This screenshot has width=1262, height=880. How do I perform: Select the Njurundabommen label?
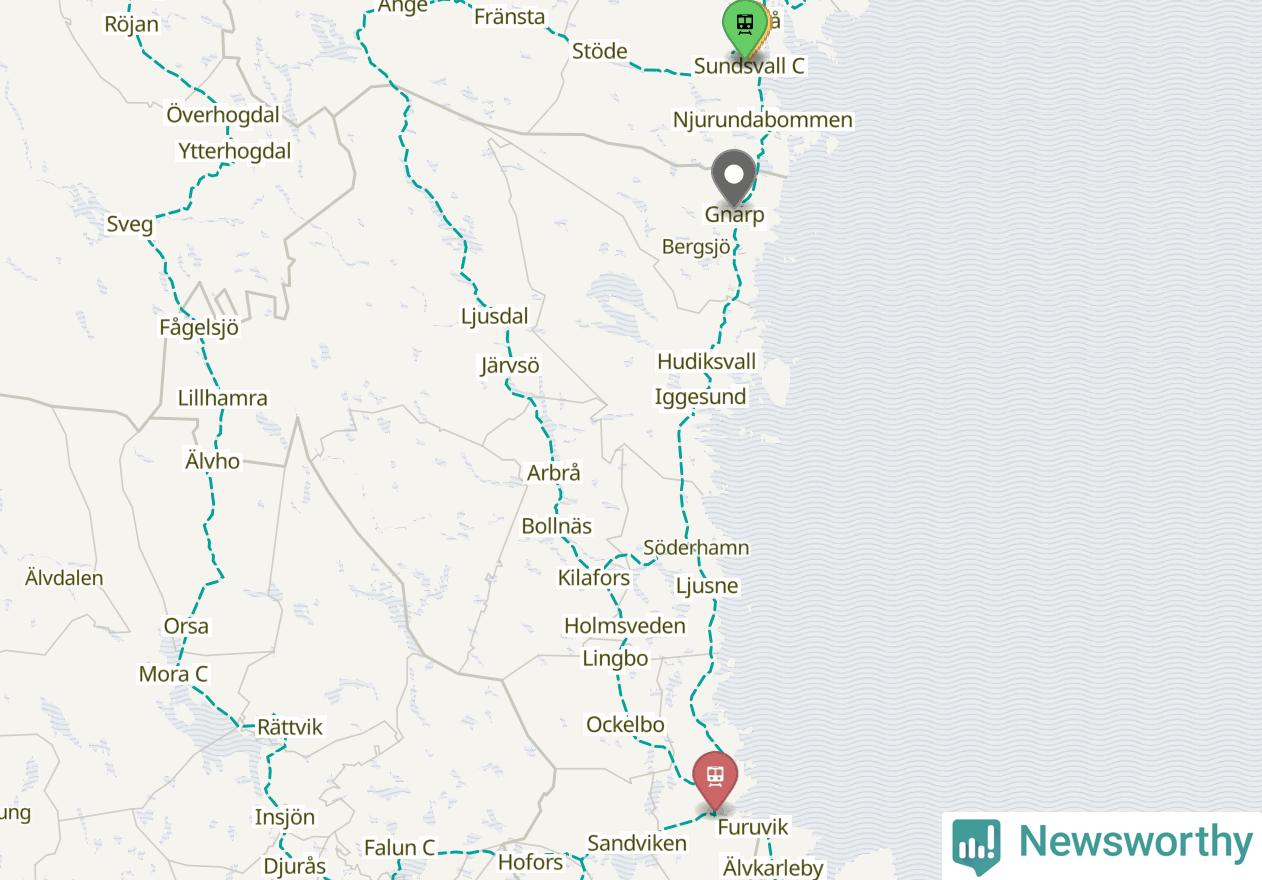point(763,120)
